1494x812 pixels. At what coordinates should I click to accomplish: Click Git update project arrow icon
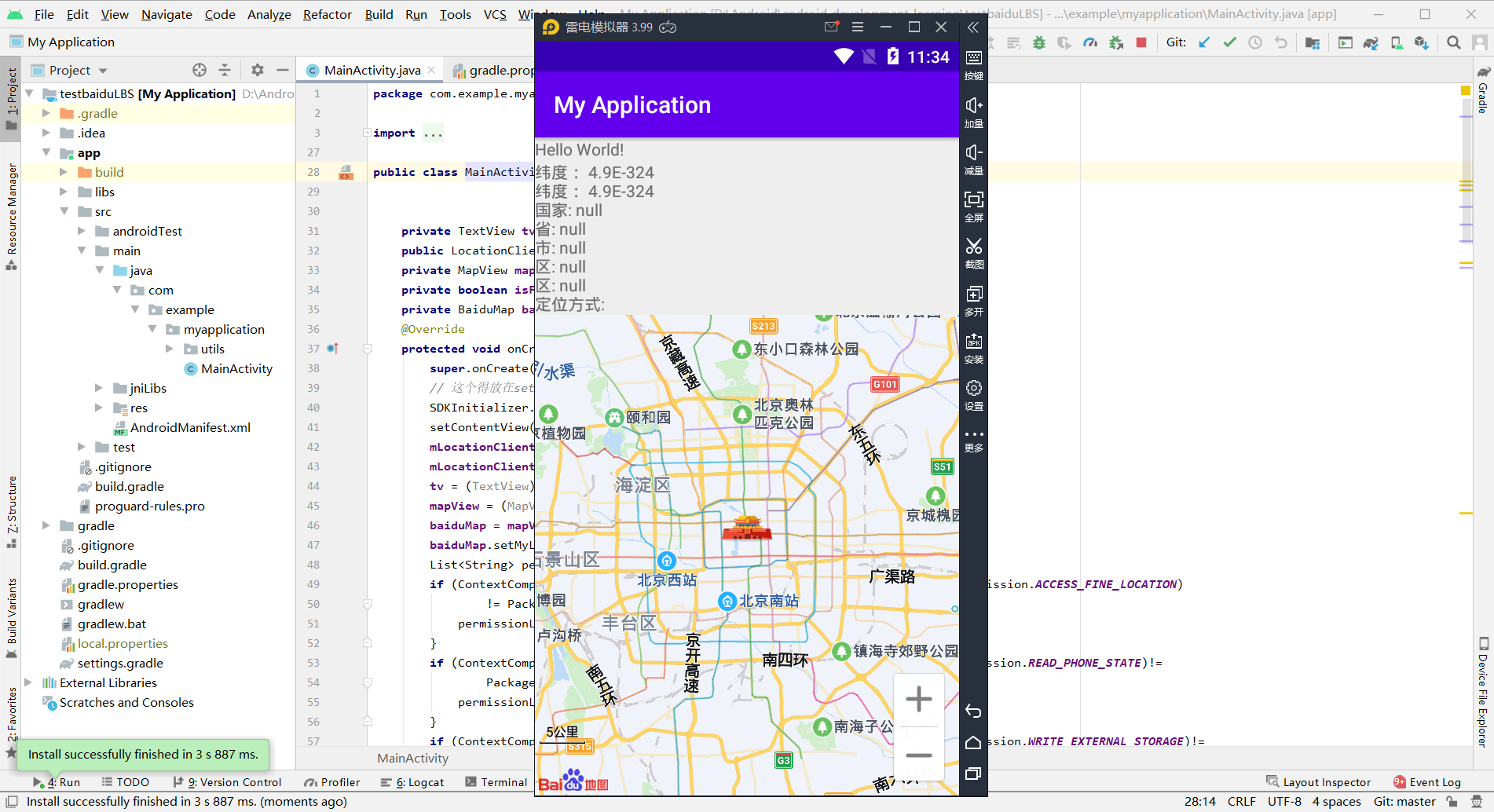(x=1204, y=42)
